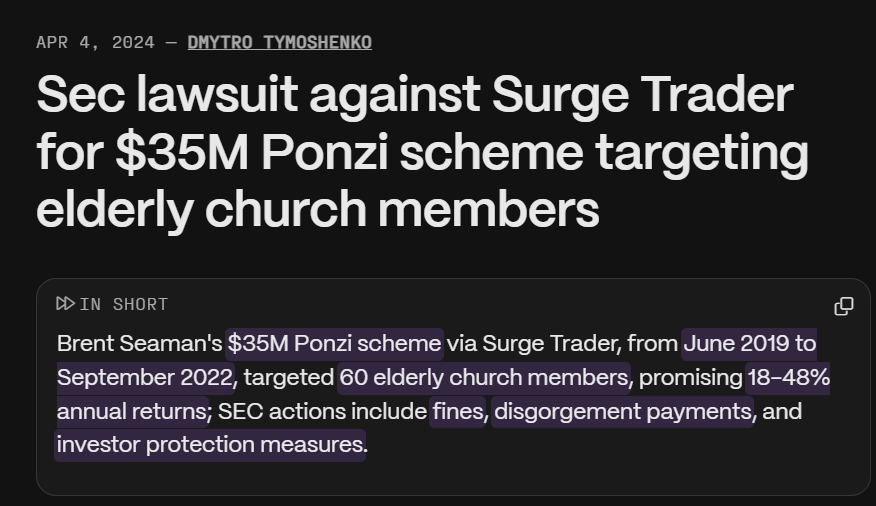The width and height of the screenshot is (876, 506).
Task: Copy the In Short summary
Action: [844, 306]
